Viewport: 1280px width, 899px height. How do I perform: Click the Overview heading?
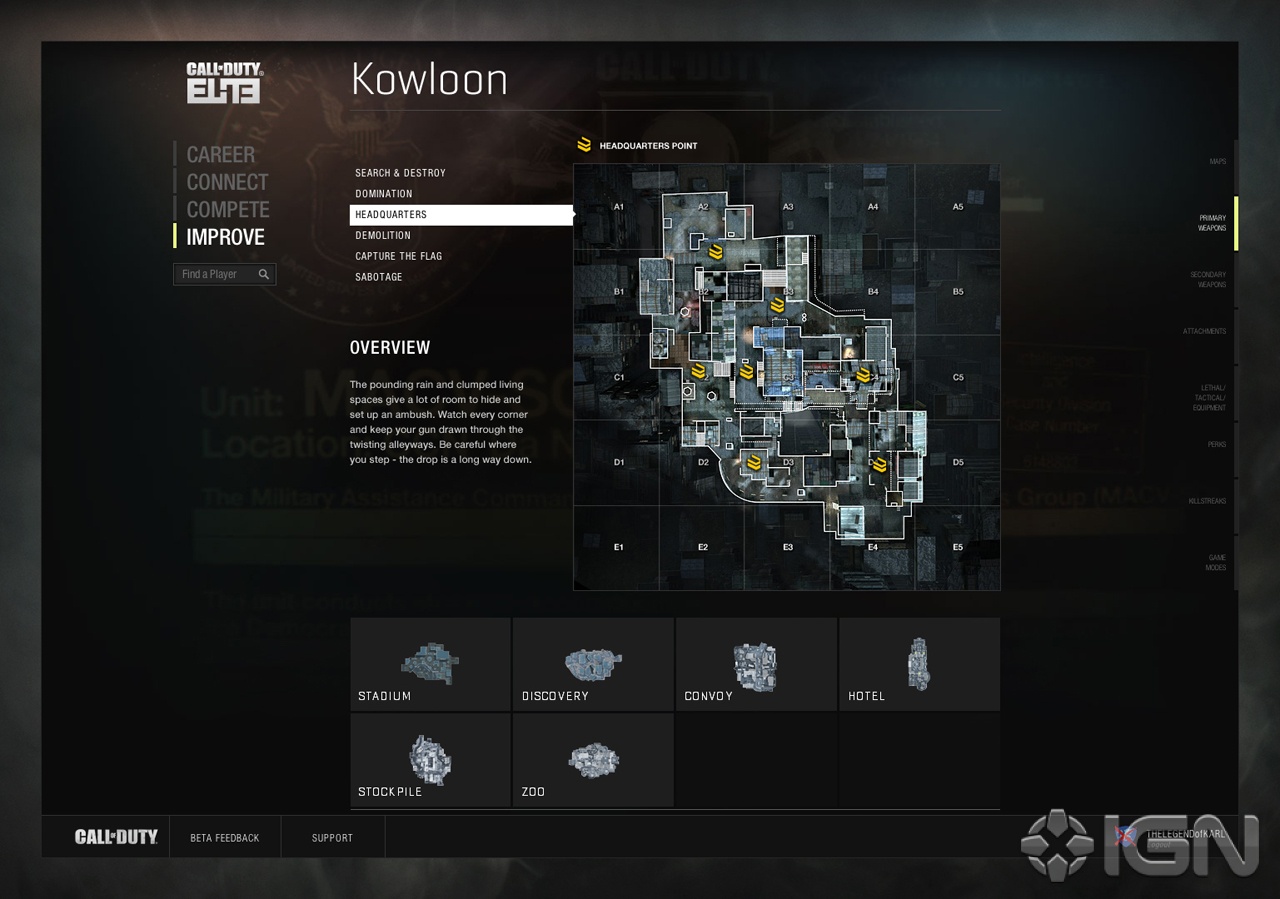tap(390, 348)
